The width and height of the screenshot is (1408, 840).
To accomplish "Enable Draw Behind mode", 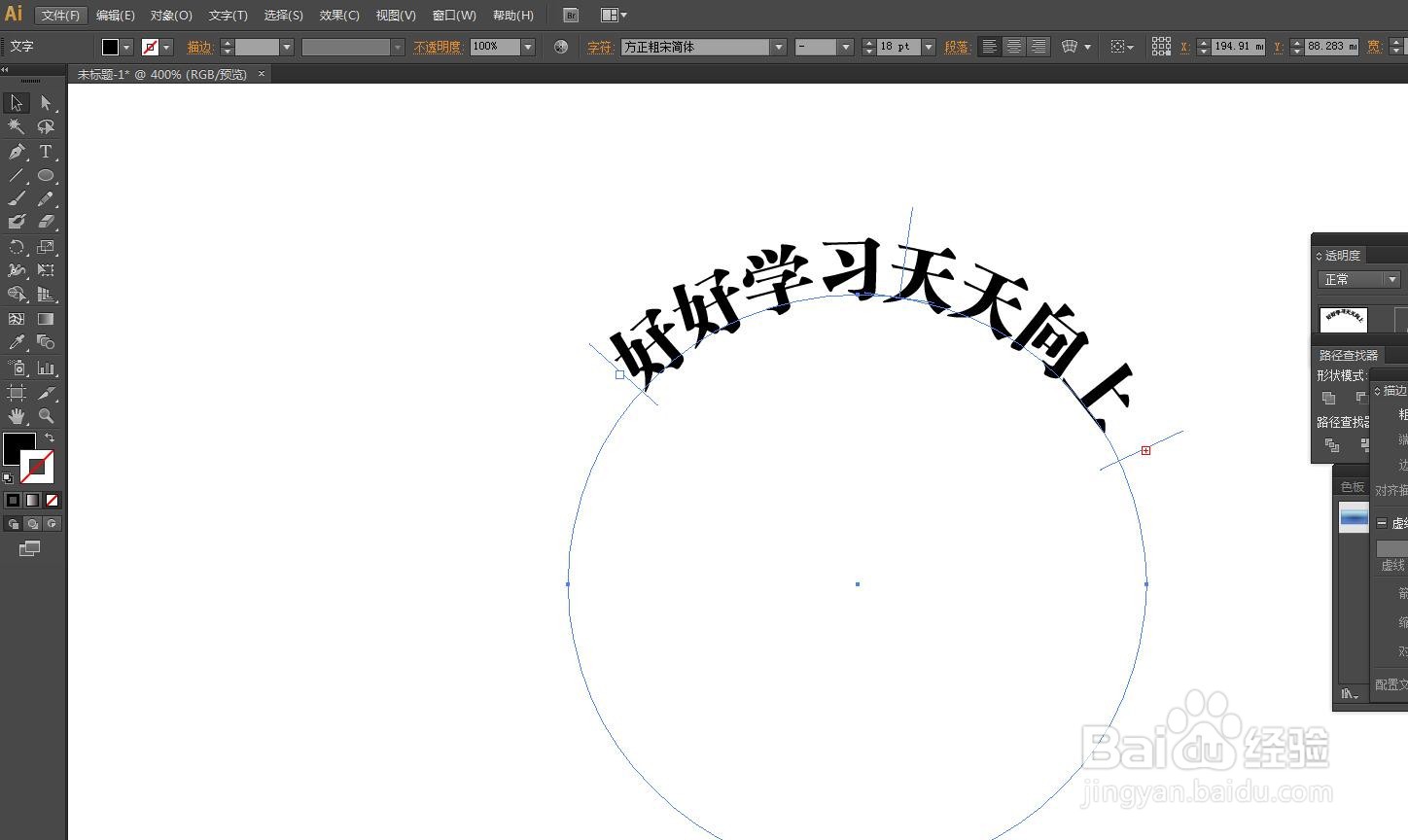I will [32, 524].
